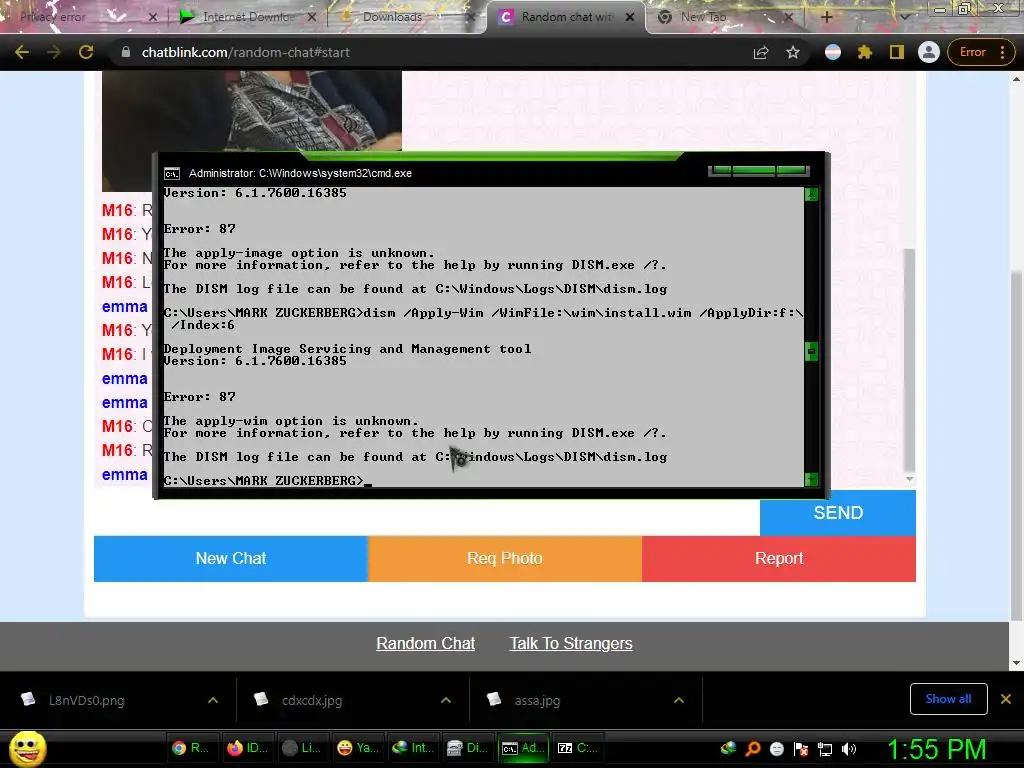Screen dimensions: 1024x768
Task: Switch to the Privacy error tab
Action: coord(80,17)
